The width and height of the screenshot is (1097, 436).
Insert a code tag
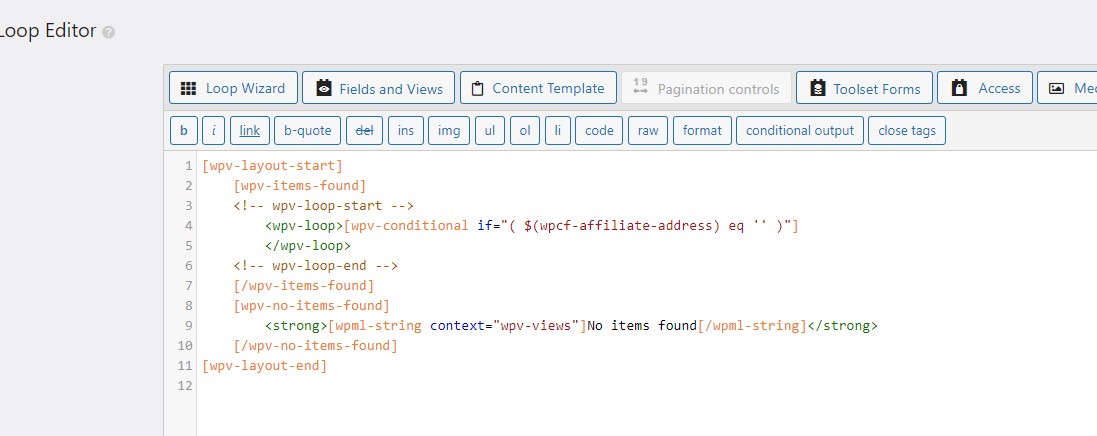click(599, 130)
